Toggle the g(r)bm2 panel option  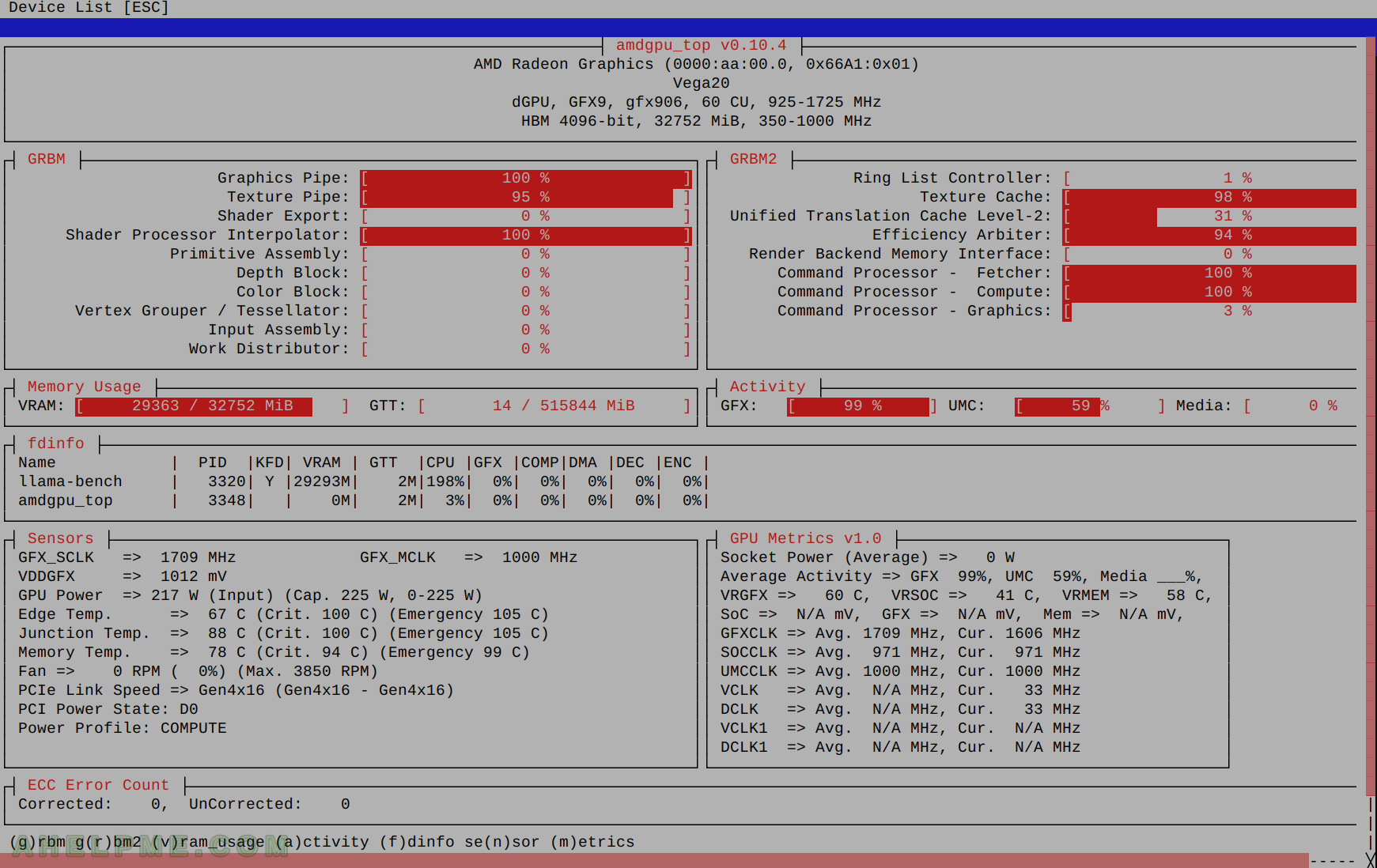coord(108,842)
